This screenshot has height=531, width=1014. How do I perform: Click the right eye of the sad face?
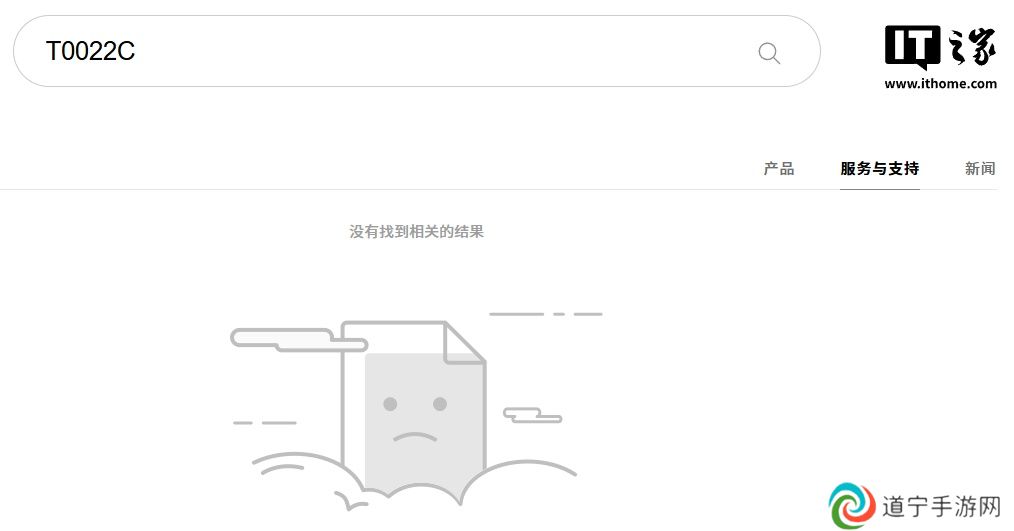pyautogui.click(x=440, y=404)
